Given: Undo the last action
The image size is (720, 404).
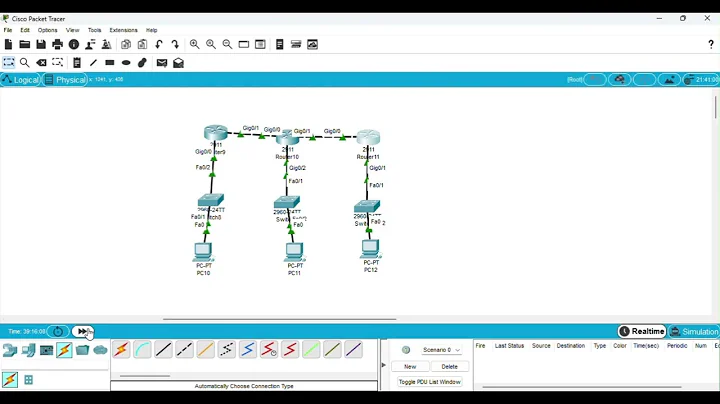Looking at the screenshot, I should click(x=159, y=45).
